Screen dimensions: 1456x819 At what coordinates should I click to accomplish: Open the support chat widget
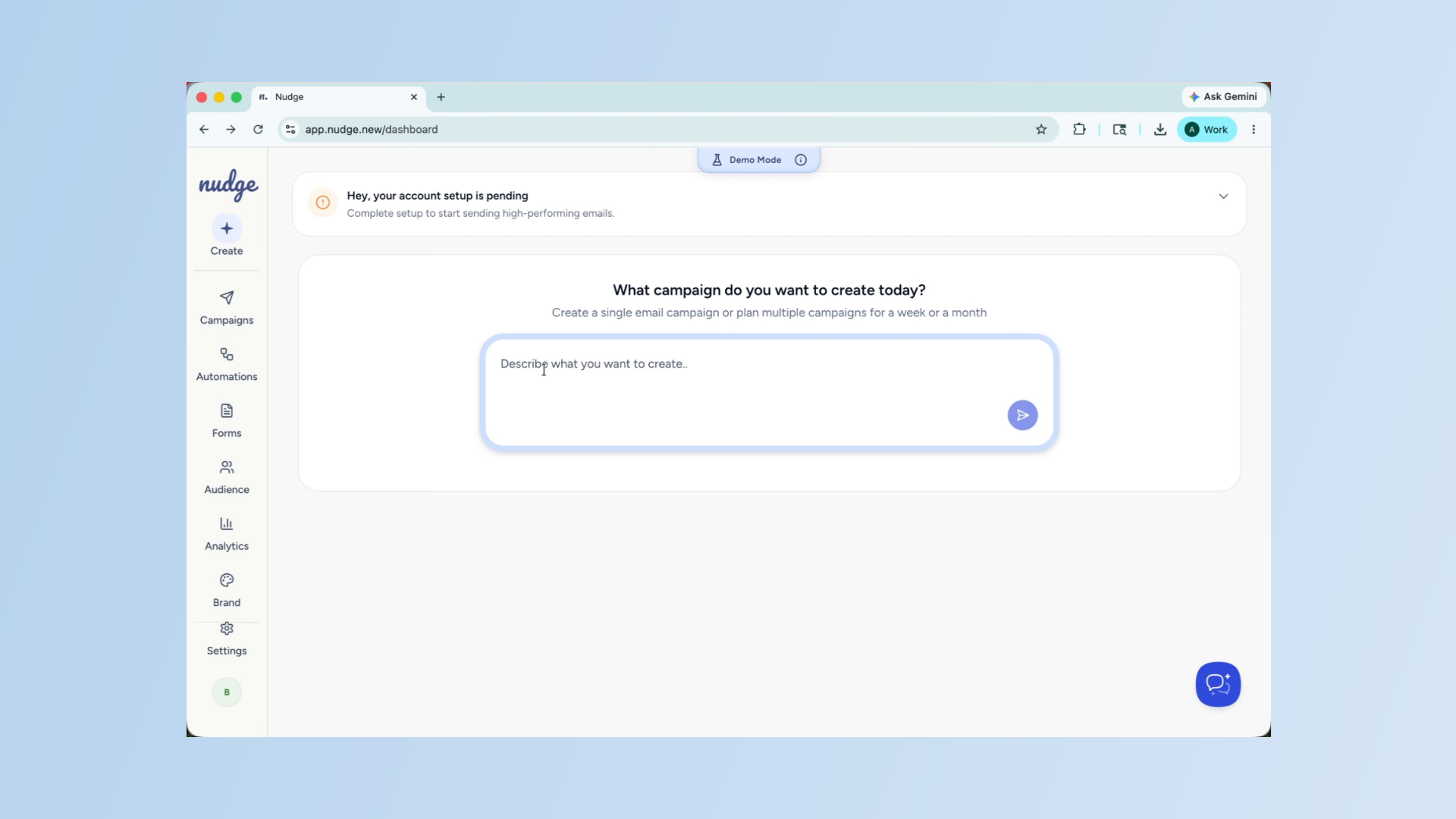[1218, 684]
